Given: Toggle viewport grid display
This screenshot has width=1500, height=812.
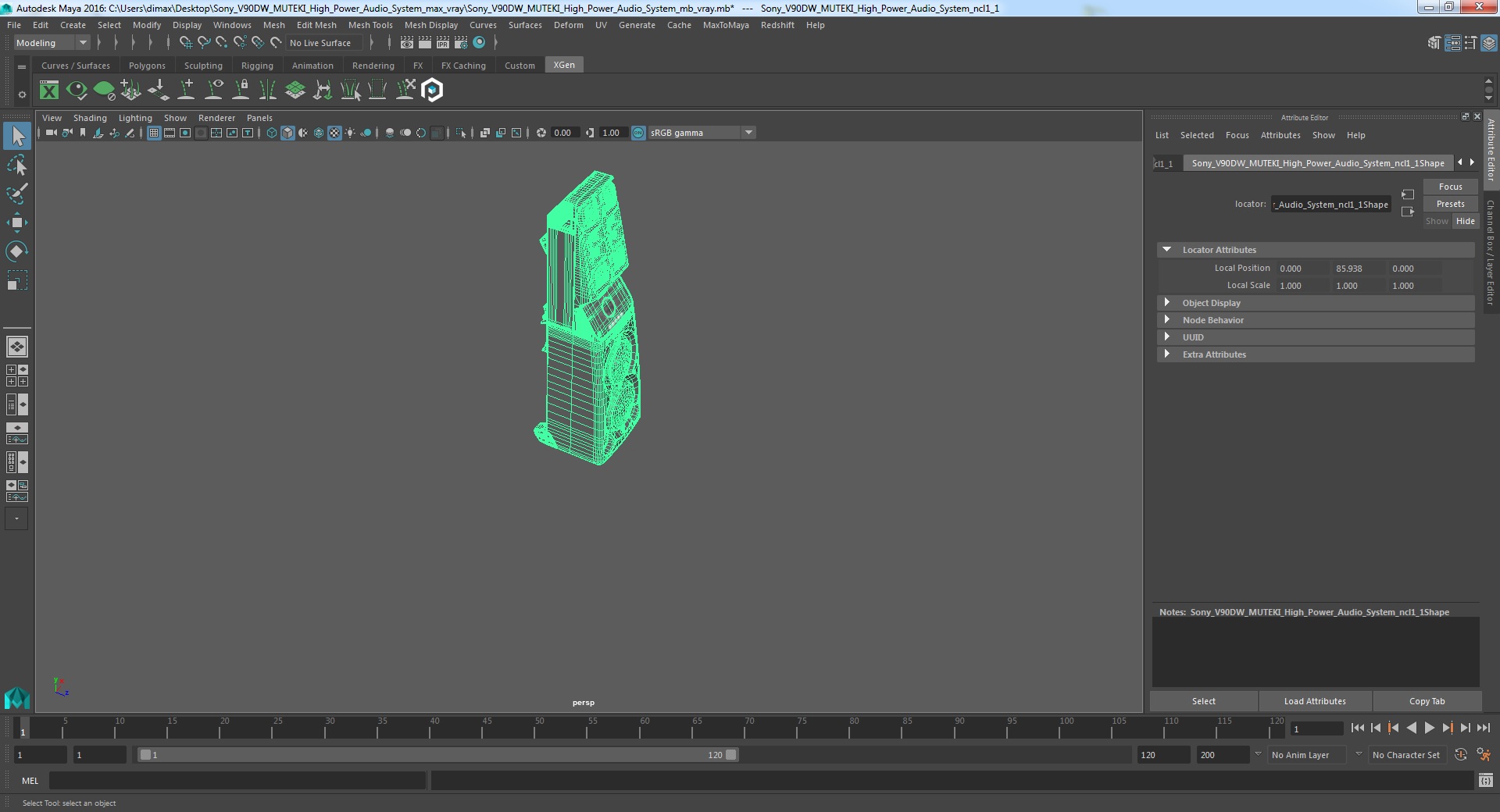Looking at the screenshot, I should click(x=154, y=133).
